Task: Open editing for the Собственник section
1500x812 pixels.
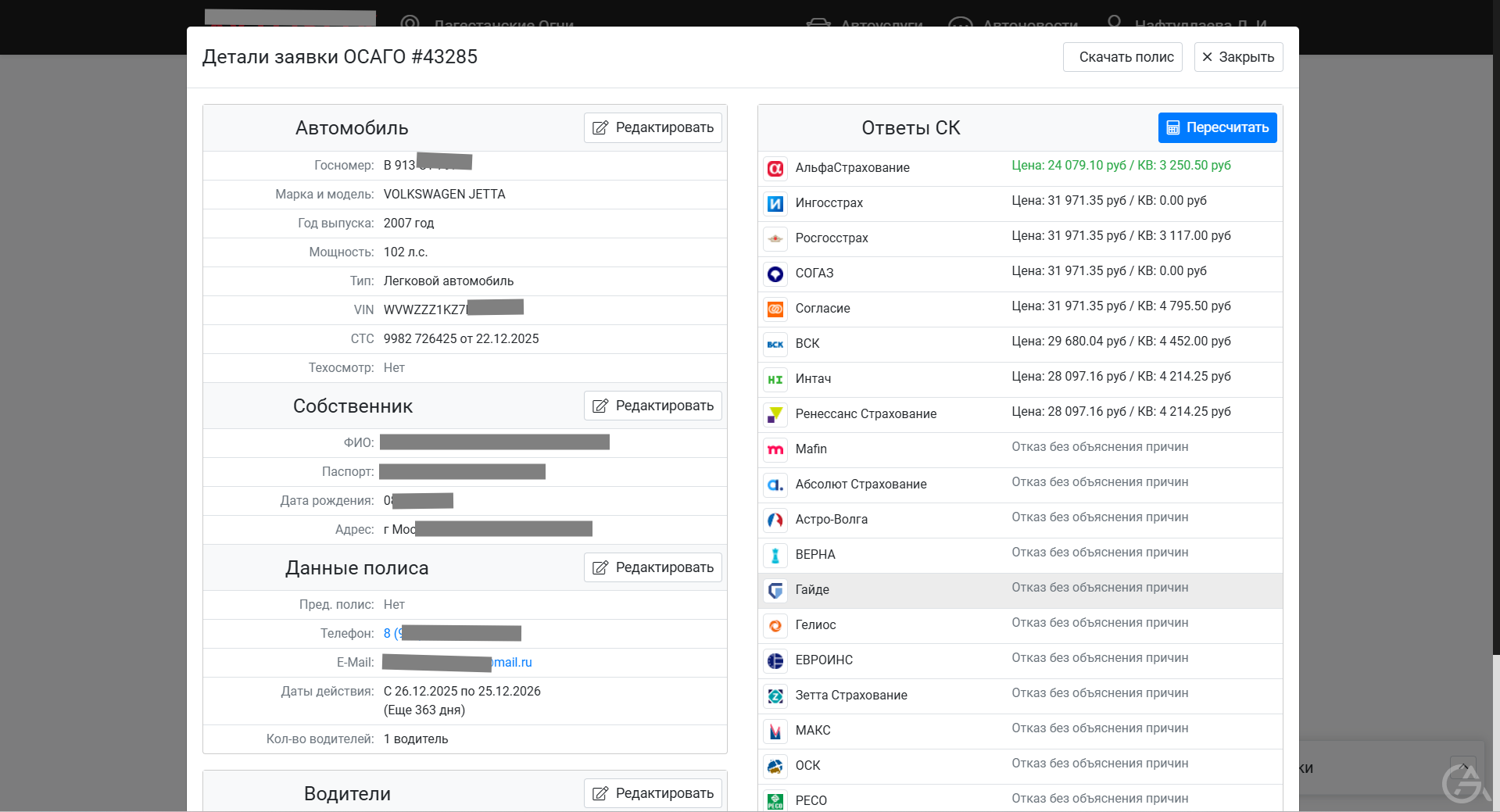Action: tap(653, 406)
